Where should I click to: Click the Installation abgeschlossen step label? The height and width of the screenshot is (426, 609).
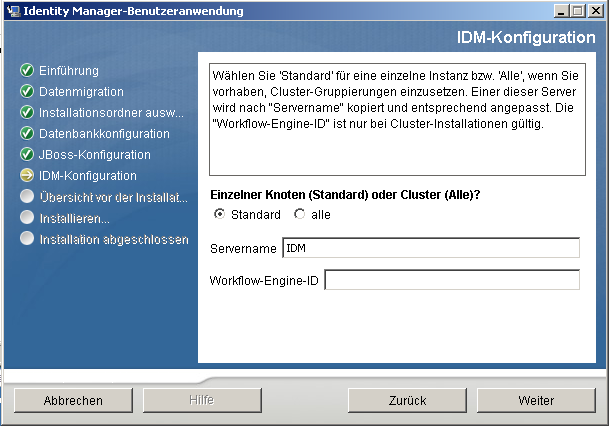tap(114, 240)
